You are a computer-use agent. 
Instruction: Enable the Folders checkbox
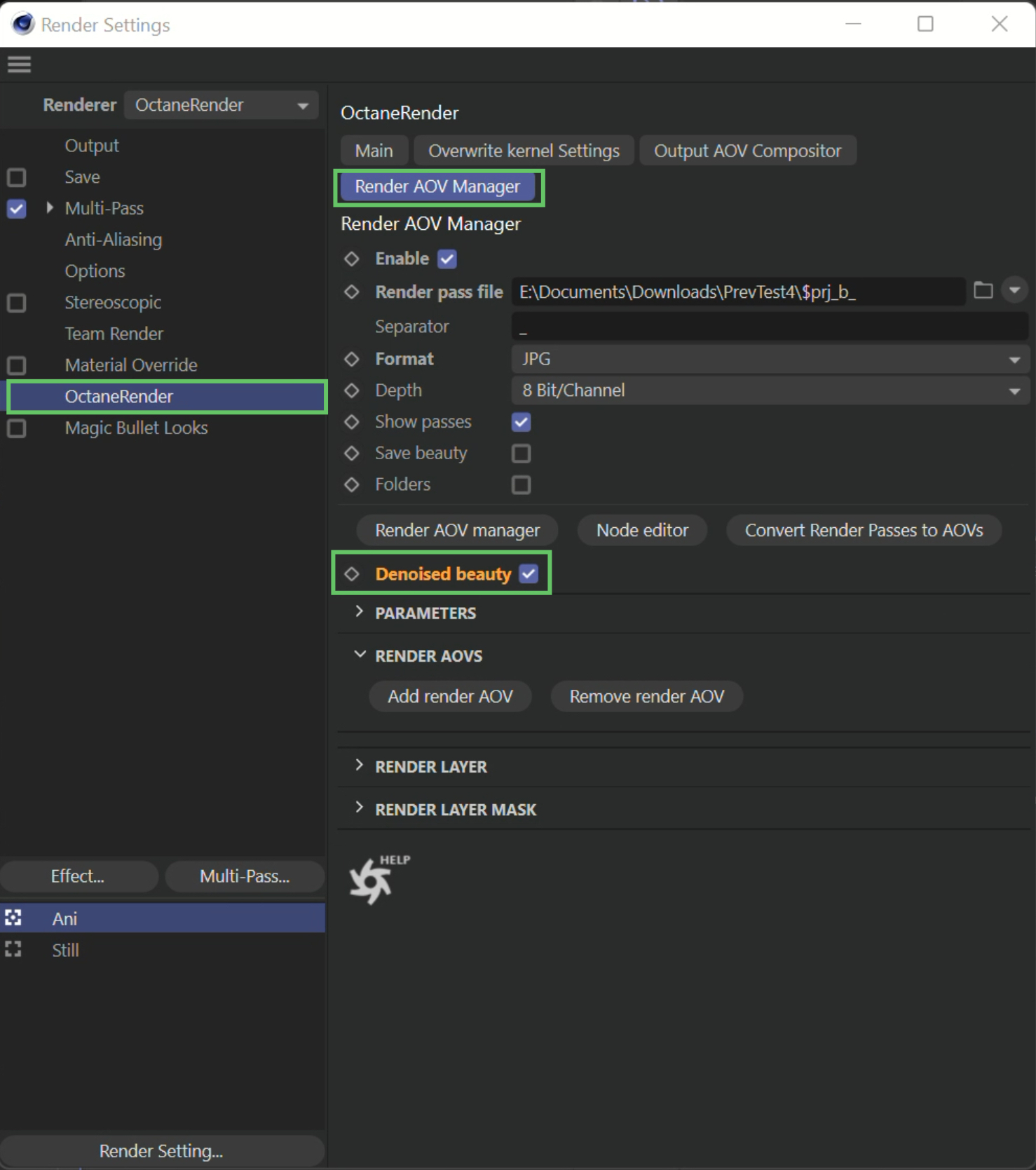[x=521, y=484]
